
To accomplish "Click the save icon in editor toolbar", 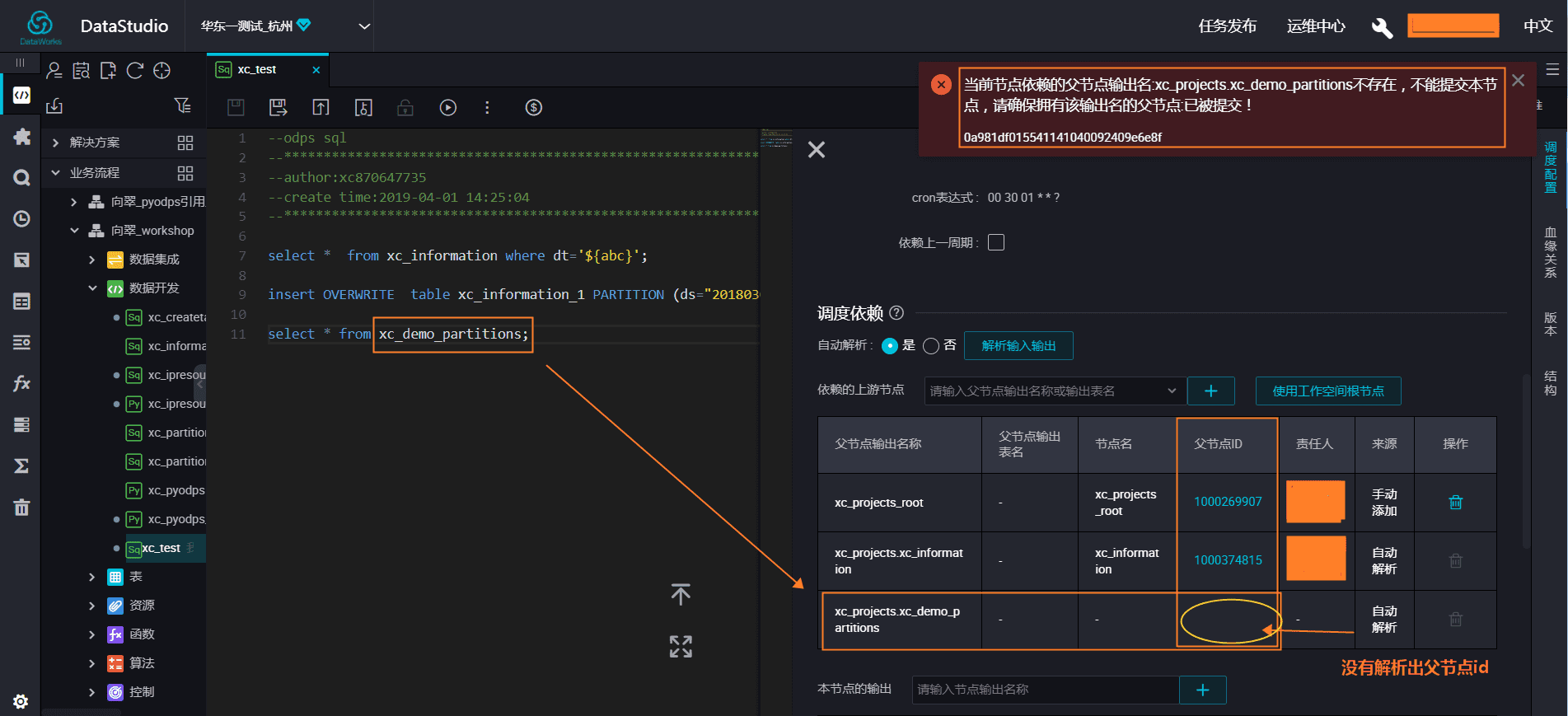I will [x=236, y=107].
